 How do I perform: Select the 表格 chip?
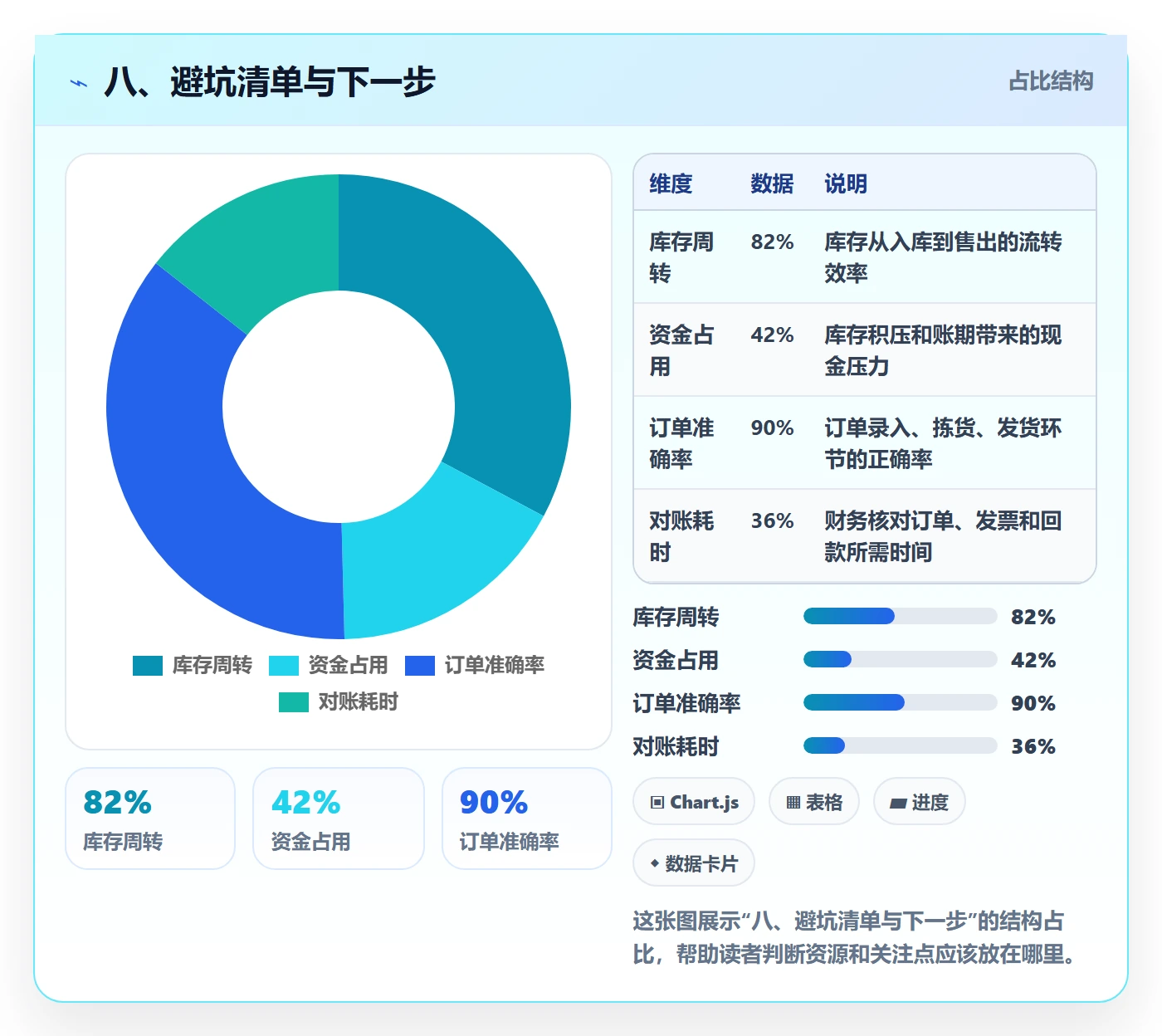(814, 802)
